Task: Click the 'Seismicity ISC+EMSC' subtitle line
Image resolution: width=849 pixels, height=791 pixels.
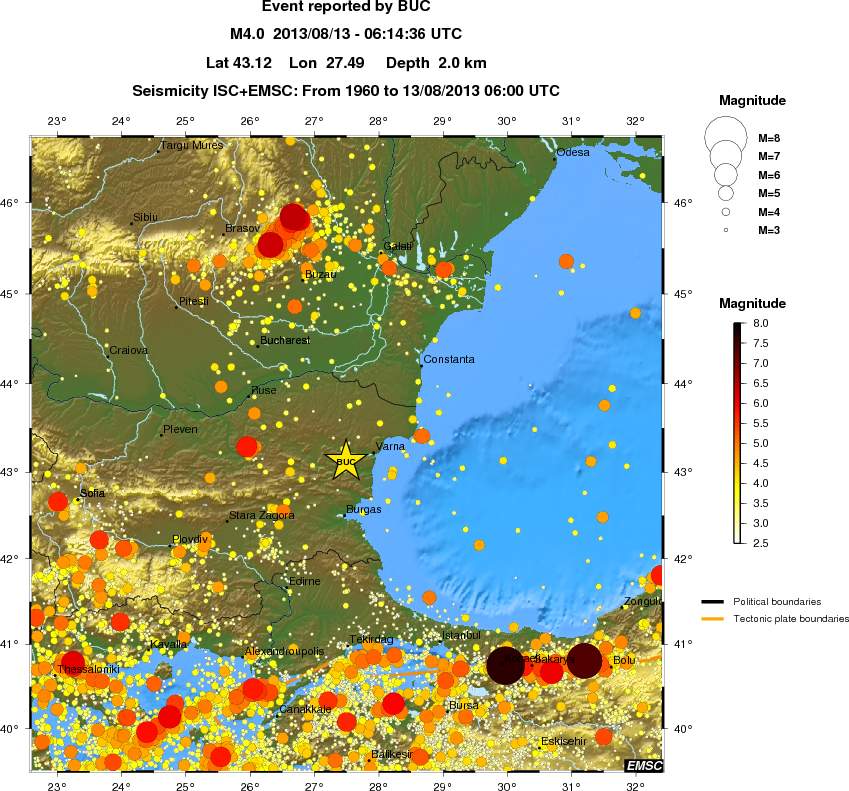Action: [x=346, y=90]
